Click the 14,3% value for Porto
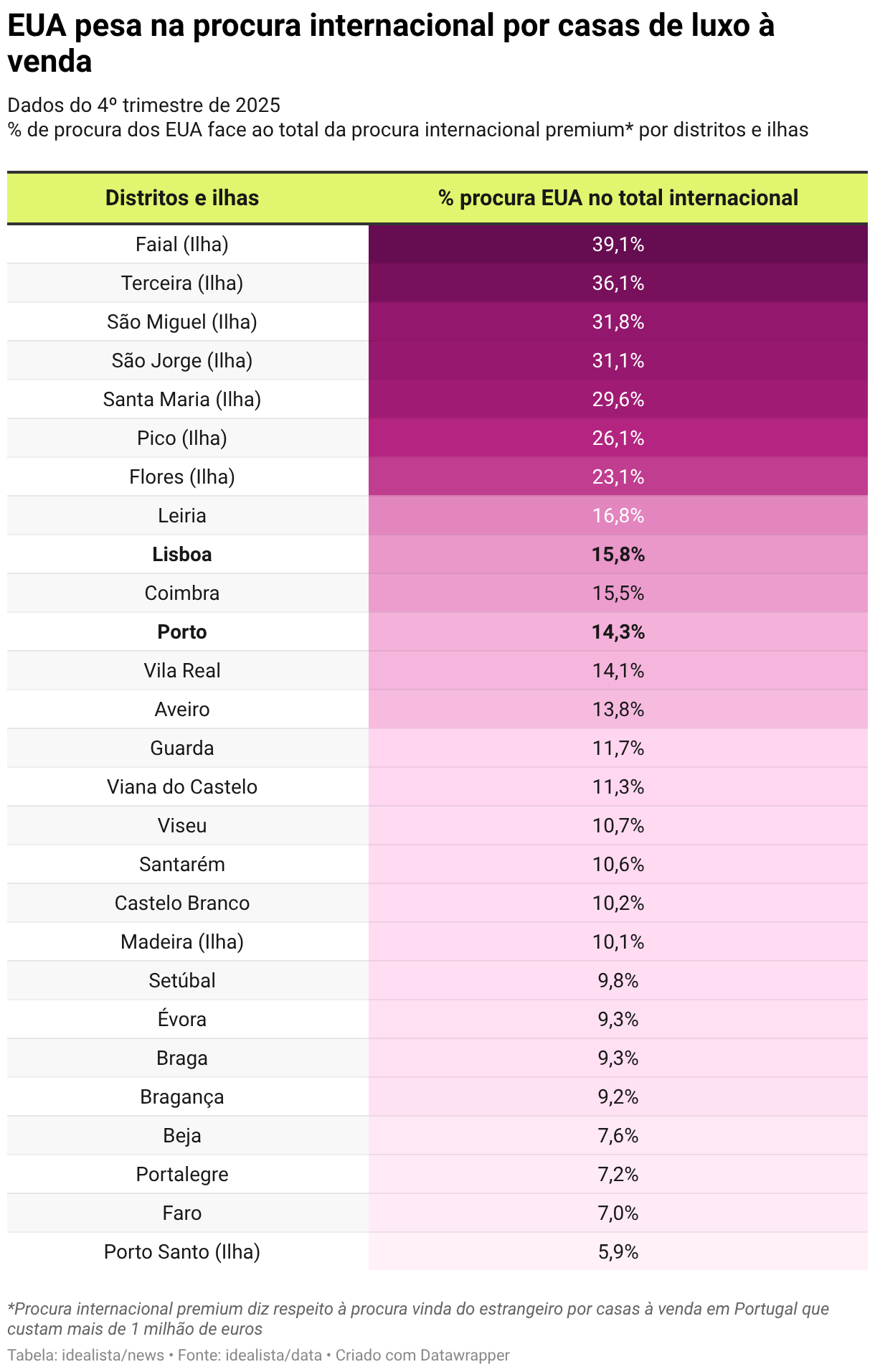 click(x=618, y=632)
